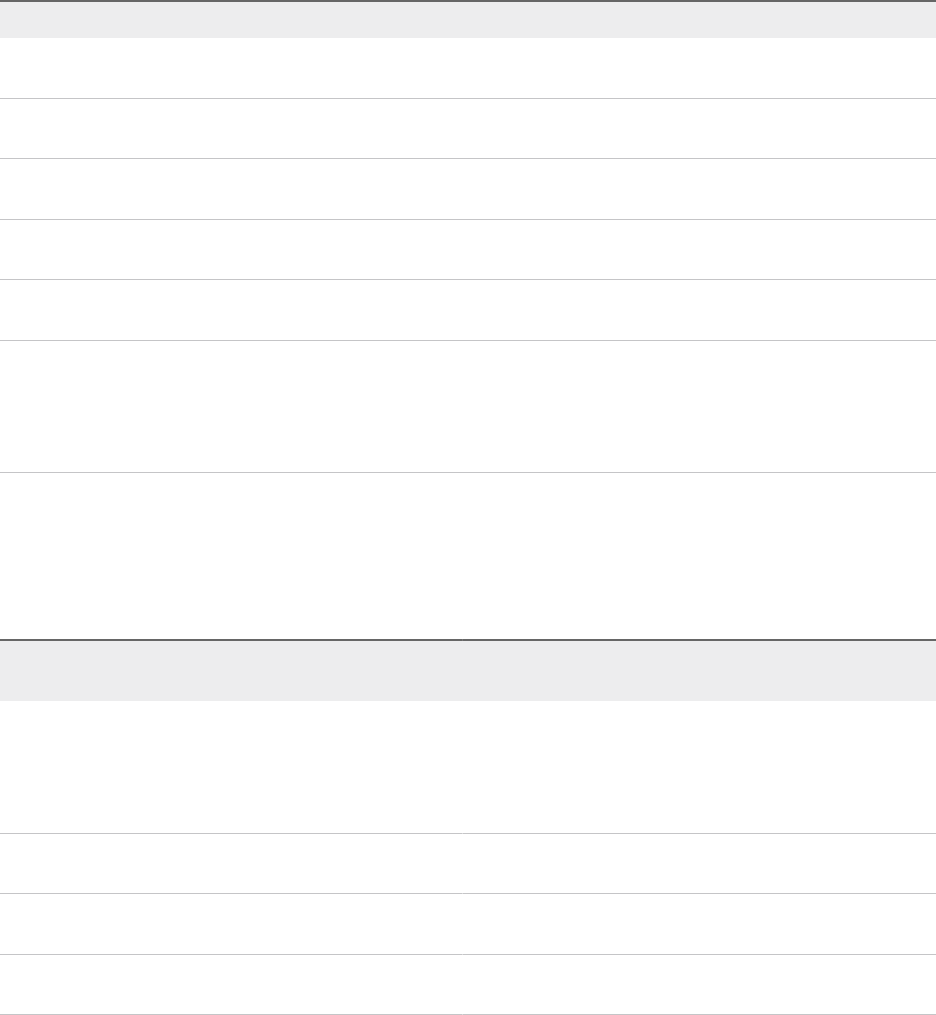Viewport: 936px width, 1015px height.
Task: Click the left cell of the lower table's last row
Action: (231, 984)
